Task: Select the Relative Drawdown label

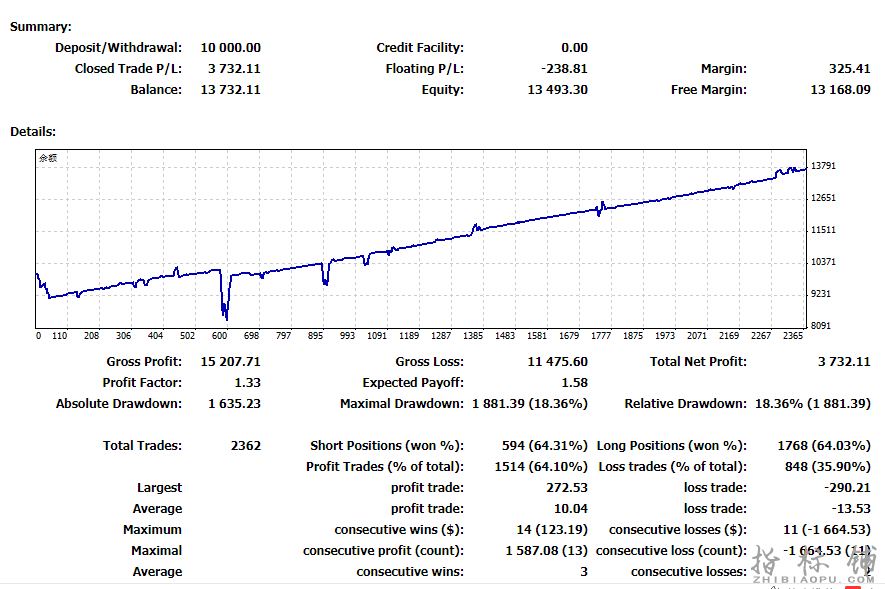Action: tap(685, 403)
